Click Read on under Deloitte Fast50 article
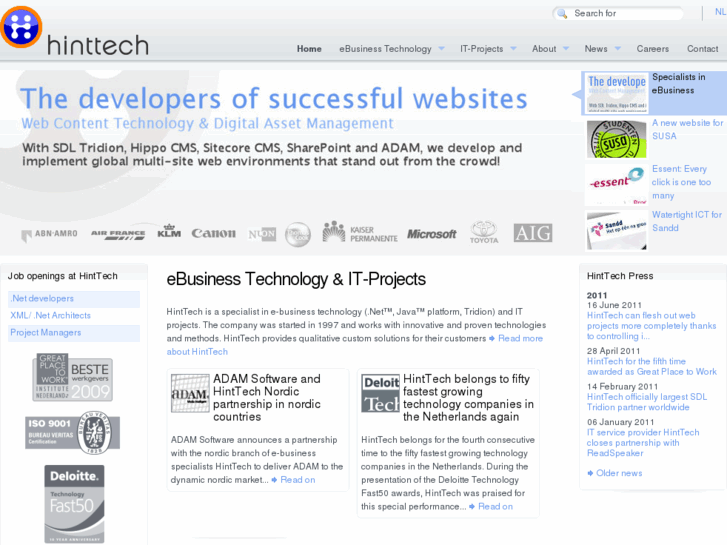 pos(495,507)
